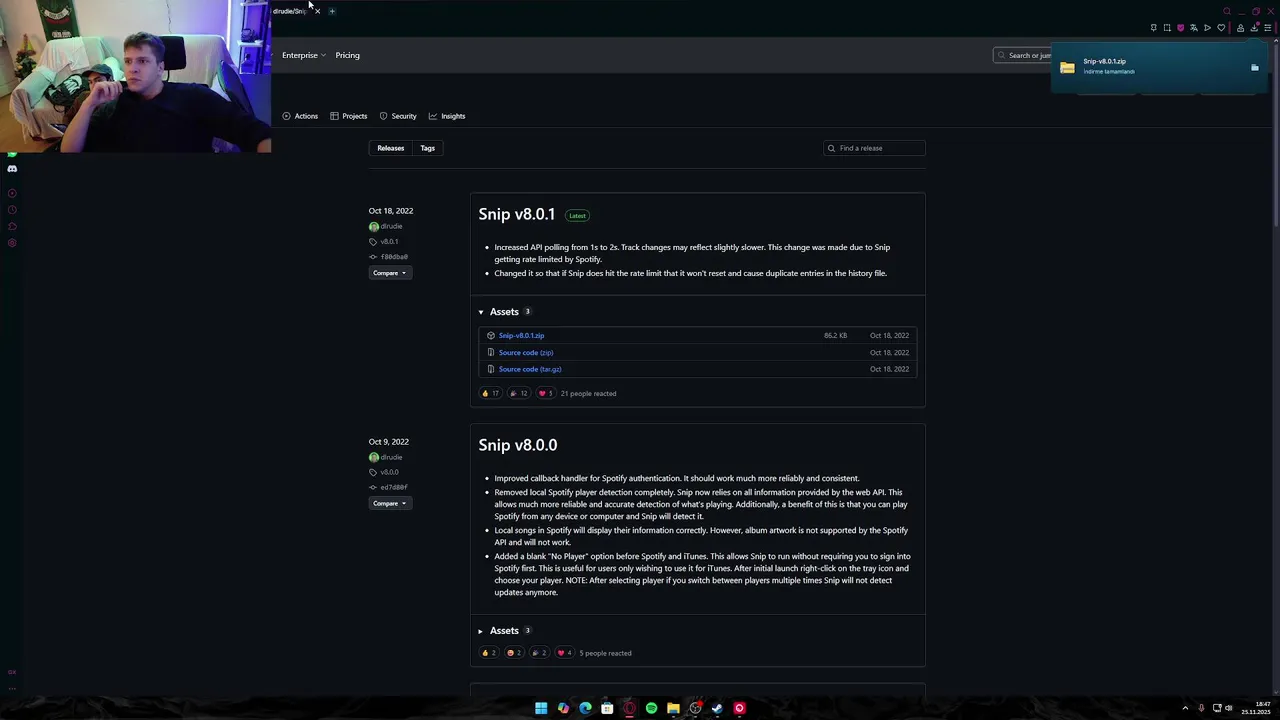Screen dimensions: 1280x720
Task: Click the snapshot capture icon in toolbar
Action: (x=1167, y=28)
